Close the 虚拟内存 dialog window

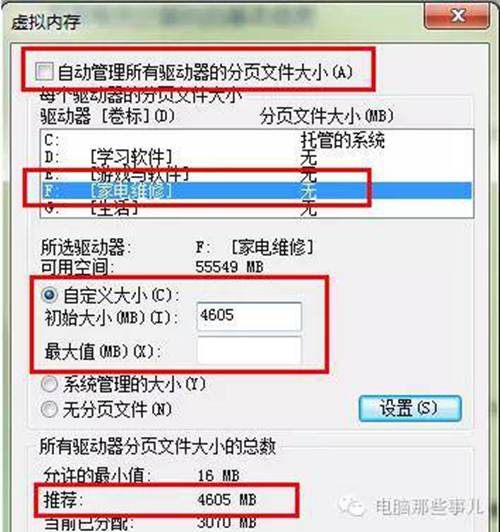pyautogui.click(x=457, y=16)
